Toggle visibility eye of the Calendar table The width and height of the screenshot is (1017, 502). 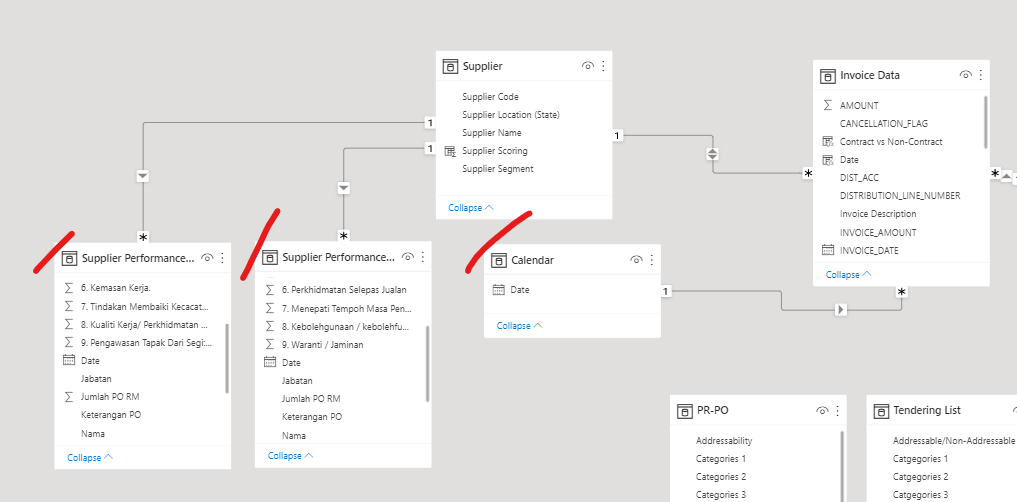pos(636,260)
